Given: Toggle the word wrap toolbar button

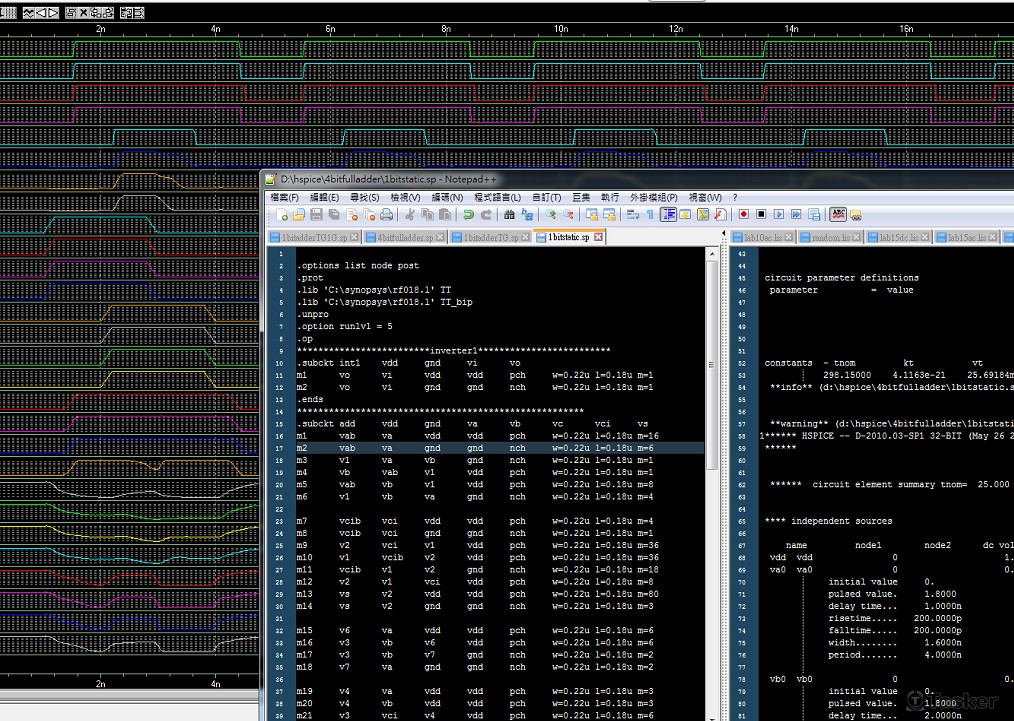Looking at the screenshot, I should click(632, 215).
